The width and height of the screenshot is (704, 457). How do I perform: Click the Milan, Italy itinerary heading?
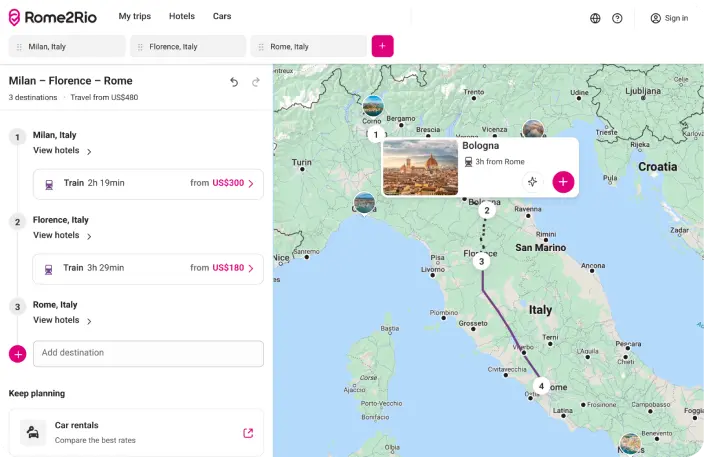pyautogui.click(x=54, y=135)
